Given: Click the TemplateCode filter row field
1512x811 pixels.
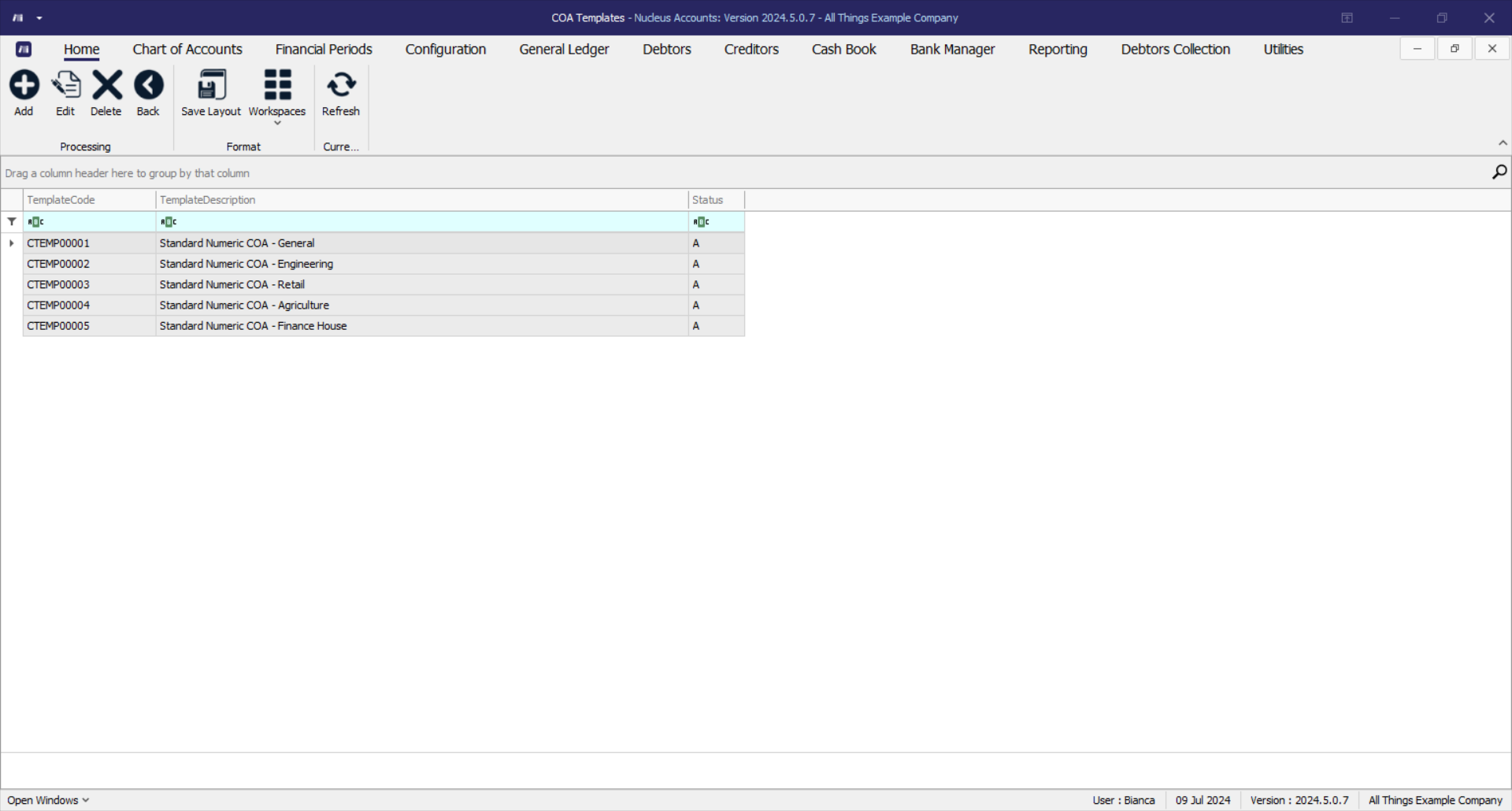Looking at the screenshot, I should pos(90,222).
